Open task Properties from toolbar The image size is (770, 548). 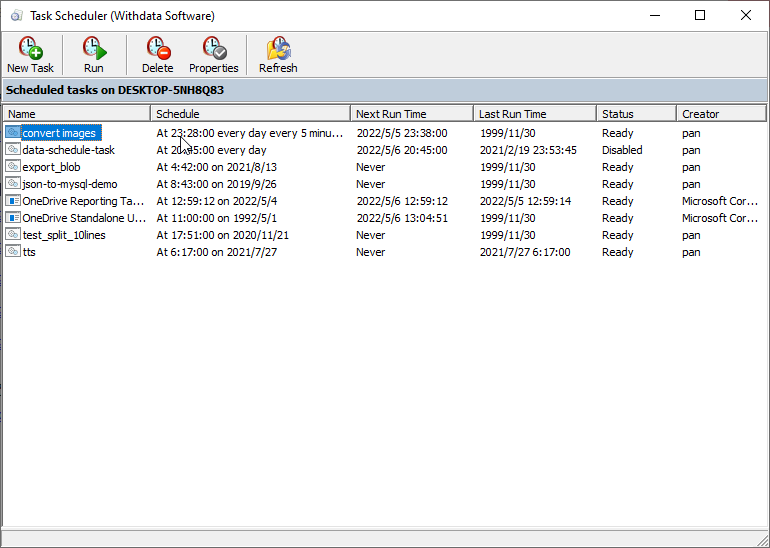click(x=214, y=48)
